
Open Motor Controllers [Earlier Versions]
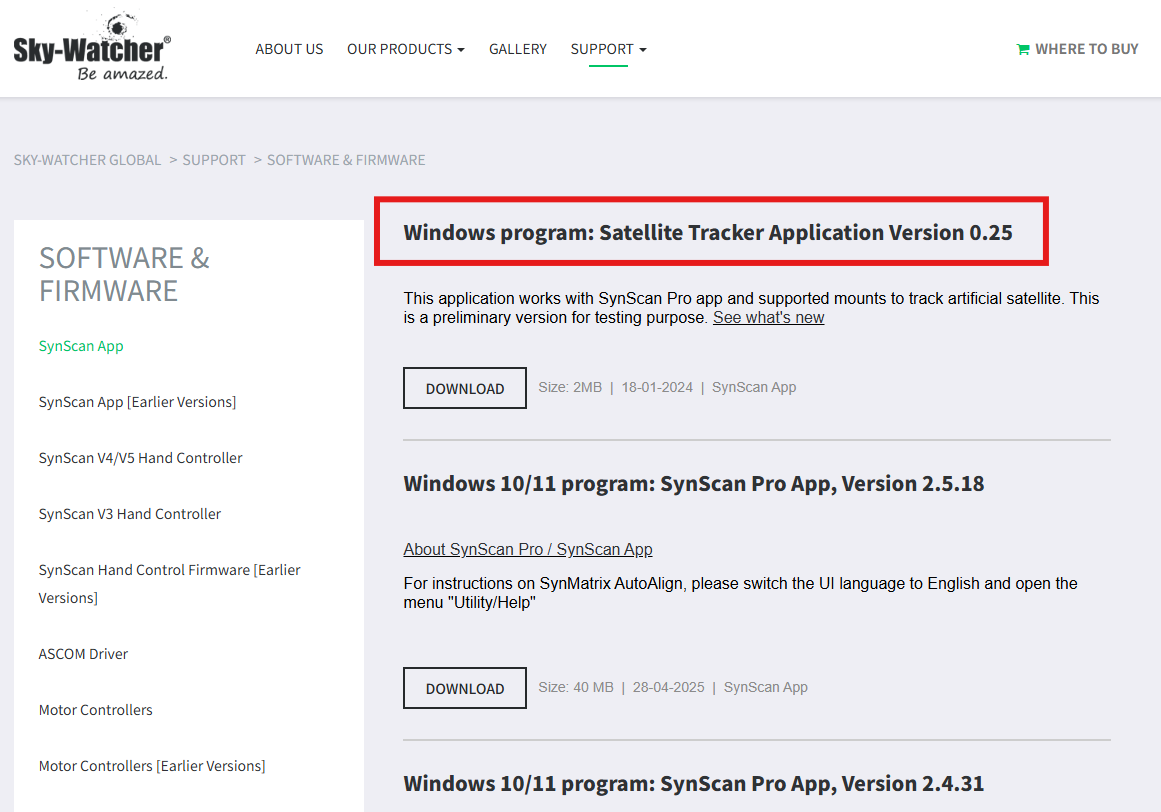(x=152, y=766)
